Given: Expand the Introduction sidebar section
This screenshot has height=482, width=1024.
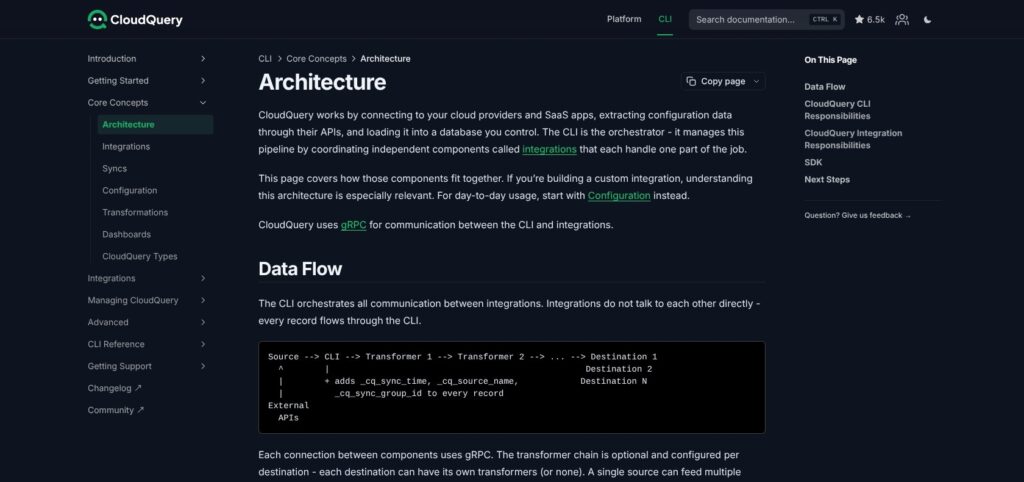Looking at the screenshot, I should [x=202, y=59].
